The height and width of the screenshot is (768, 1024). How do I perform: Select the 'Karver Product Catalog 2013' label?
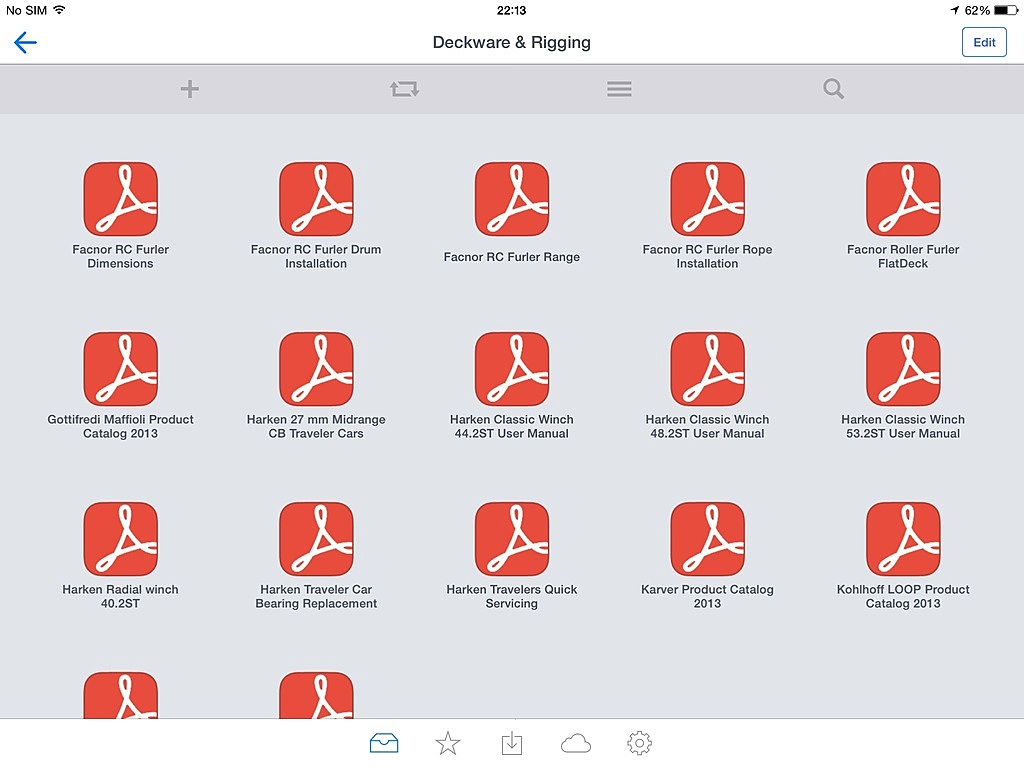tap(707, 596)
